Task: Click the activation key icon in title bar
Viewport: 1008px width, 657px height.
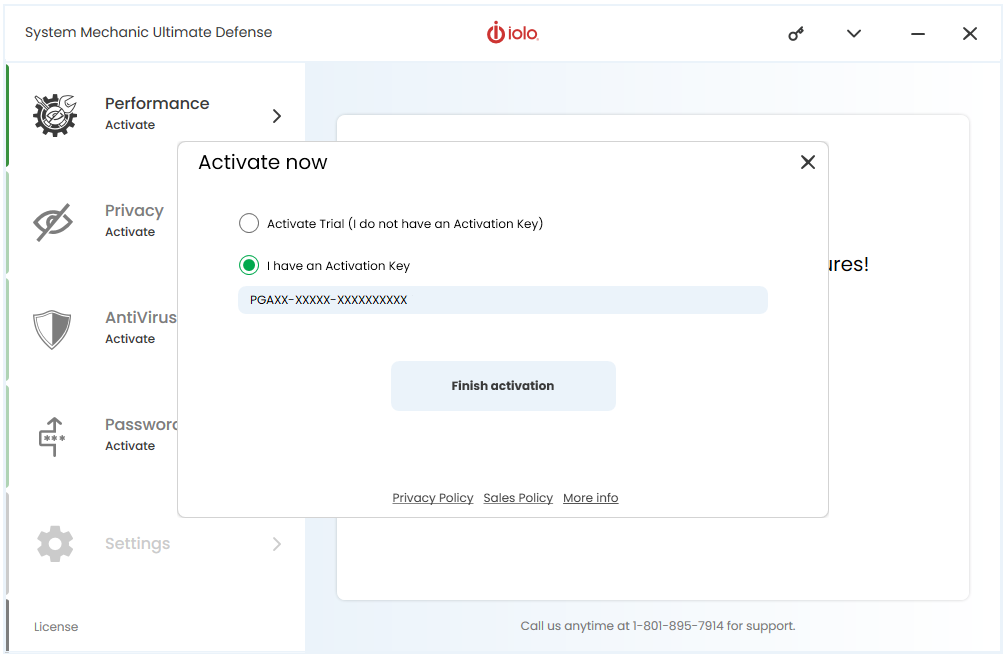Action: (796, 33)
